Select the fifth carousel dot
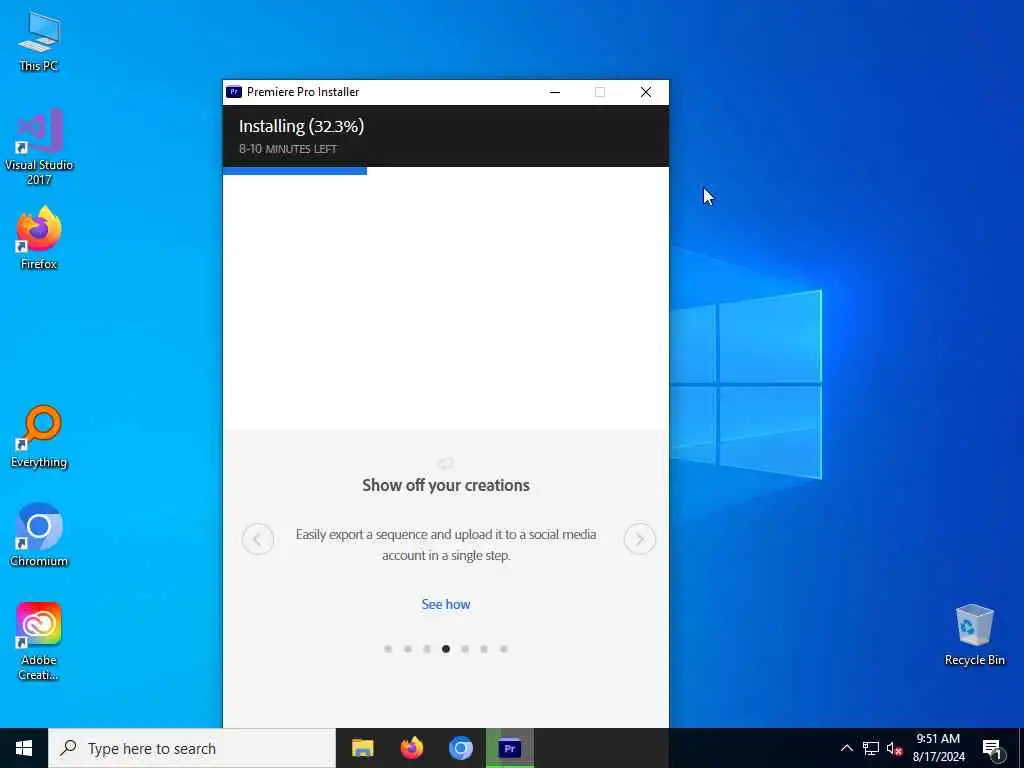The height and width of the screenshot is (768, 1024). (465, 649)
